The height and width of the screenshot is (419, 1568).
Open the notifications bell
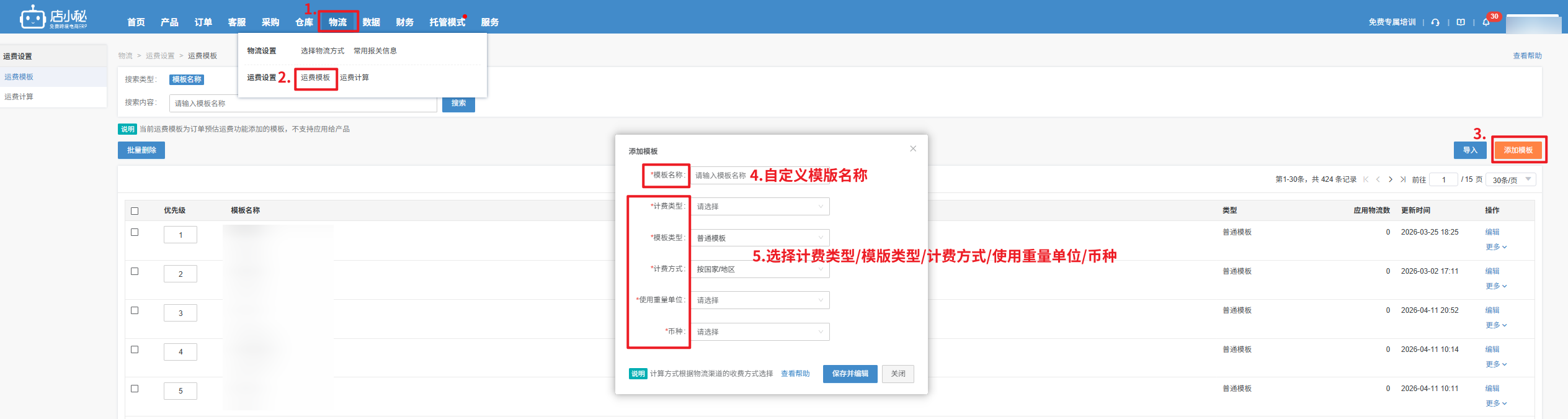pos(1486,22)
